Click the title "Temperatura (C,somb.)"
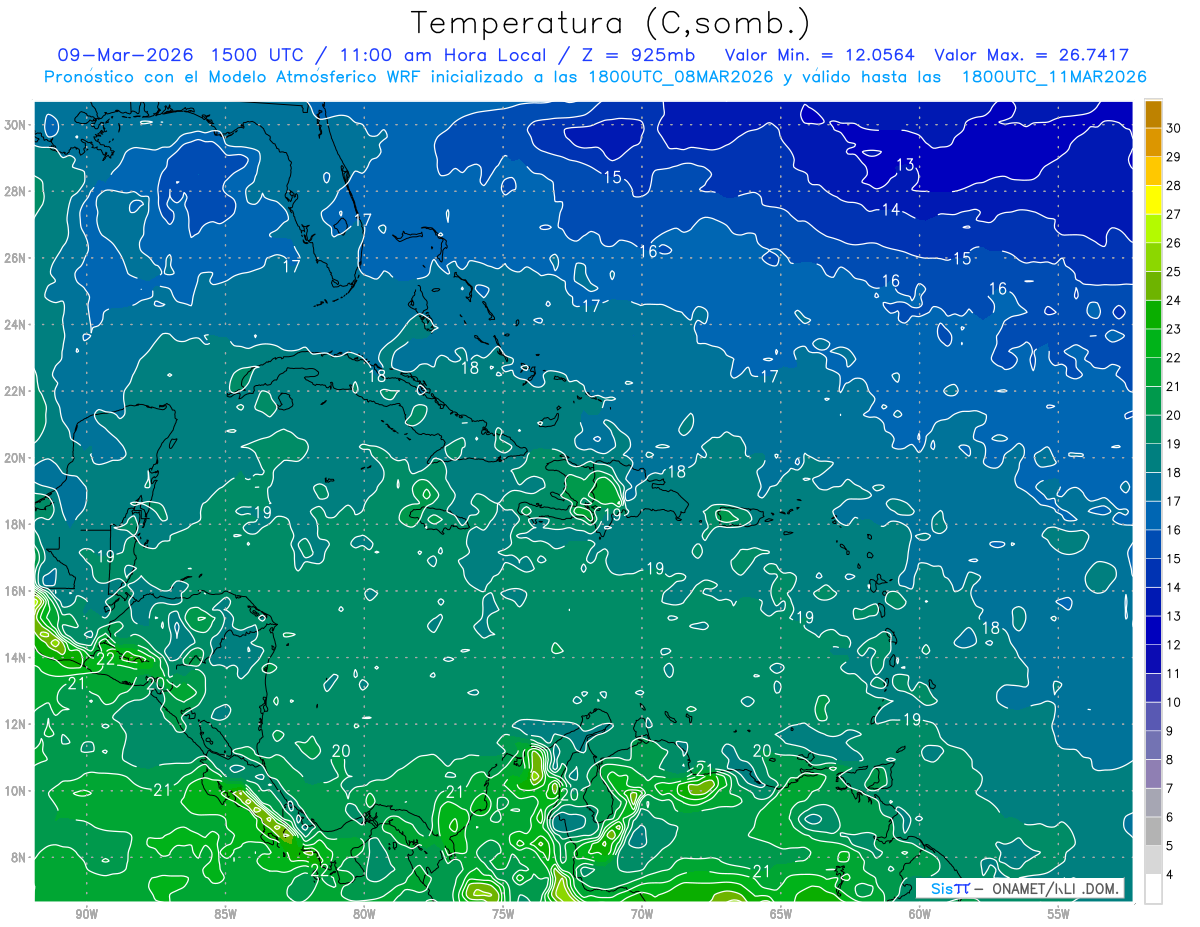The image size is (1200, 927). (x=611, y=22)
